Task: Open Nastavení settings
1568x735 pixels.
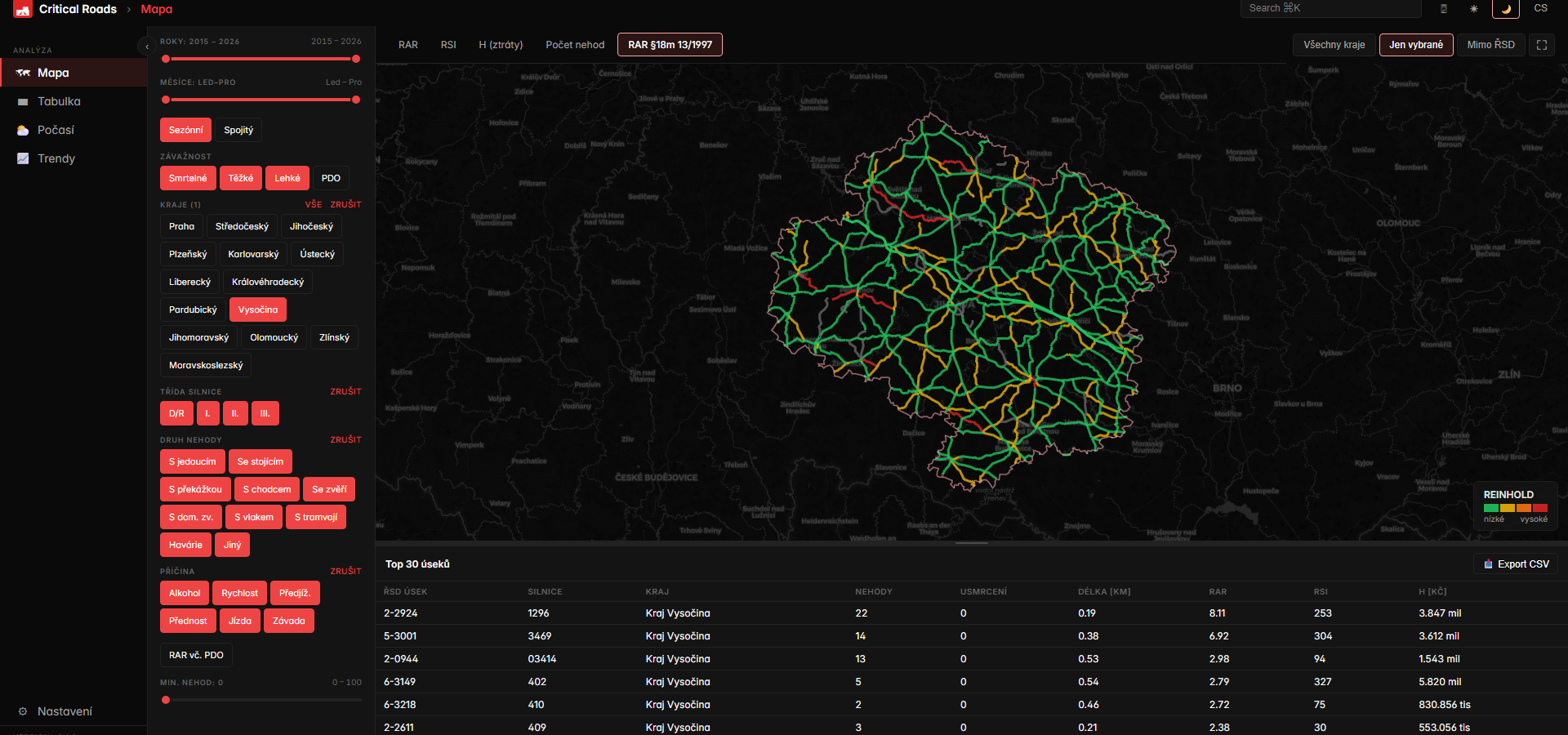Action: pyautogui.click(x=65, y=711)
